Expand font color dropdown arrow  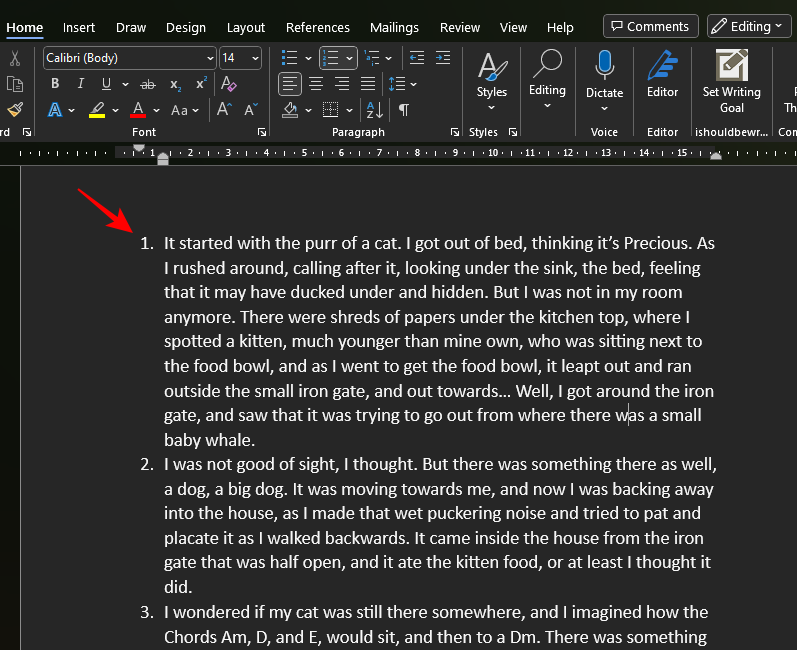pos(157,110)
